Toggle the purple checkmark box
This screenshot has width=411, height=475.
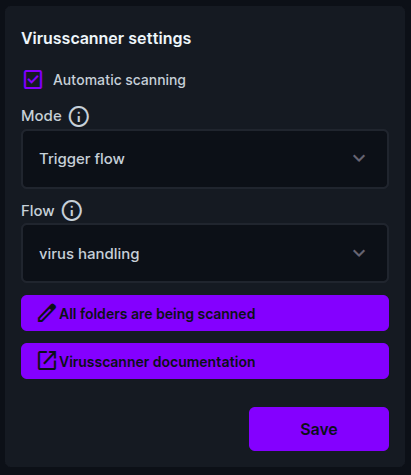coord(33,80)
